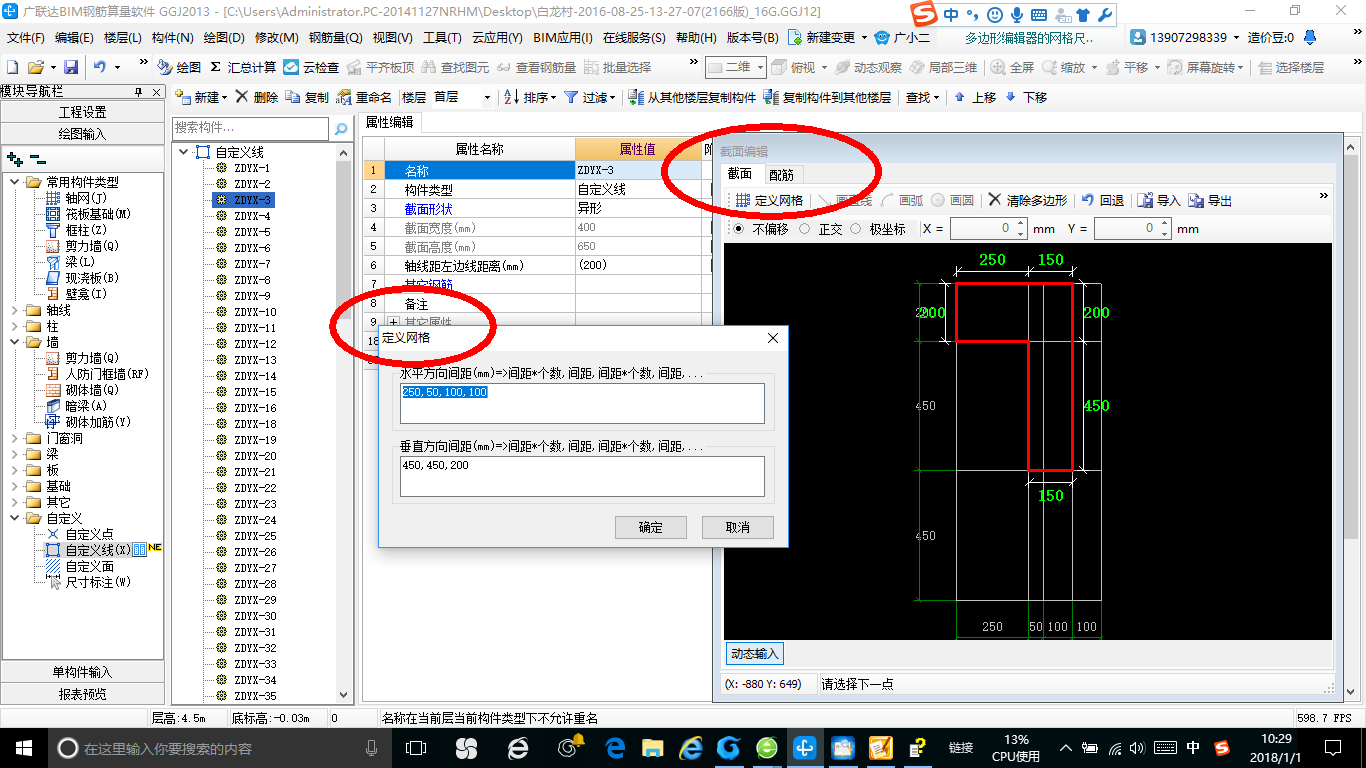Click the expand-all plus icon in navigation bar
The image size is (1366, 768).
[15, 159]
